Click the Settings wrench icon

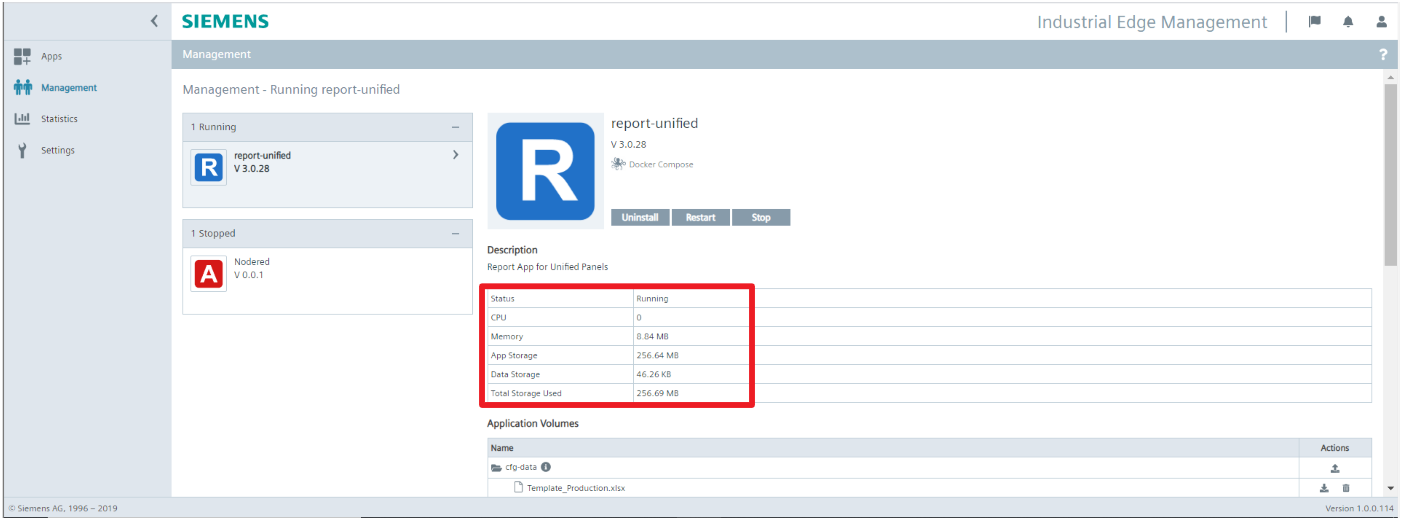point(22,151)
